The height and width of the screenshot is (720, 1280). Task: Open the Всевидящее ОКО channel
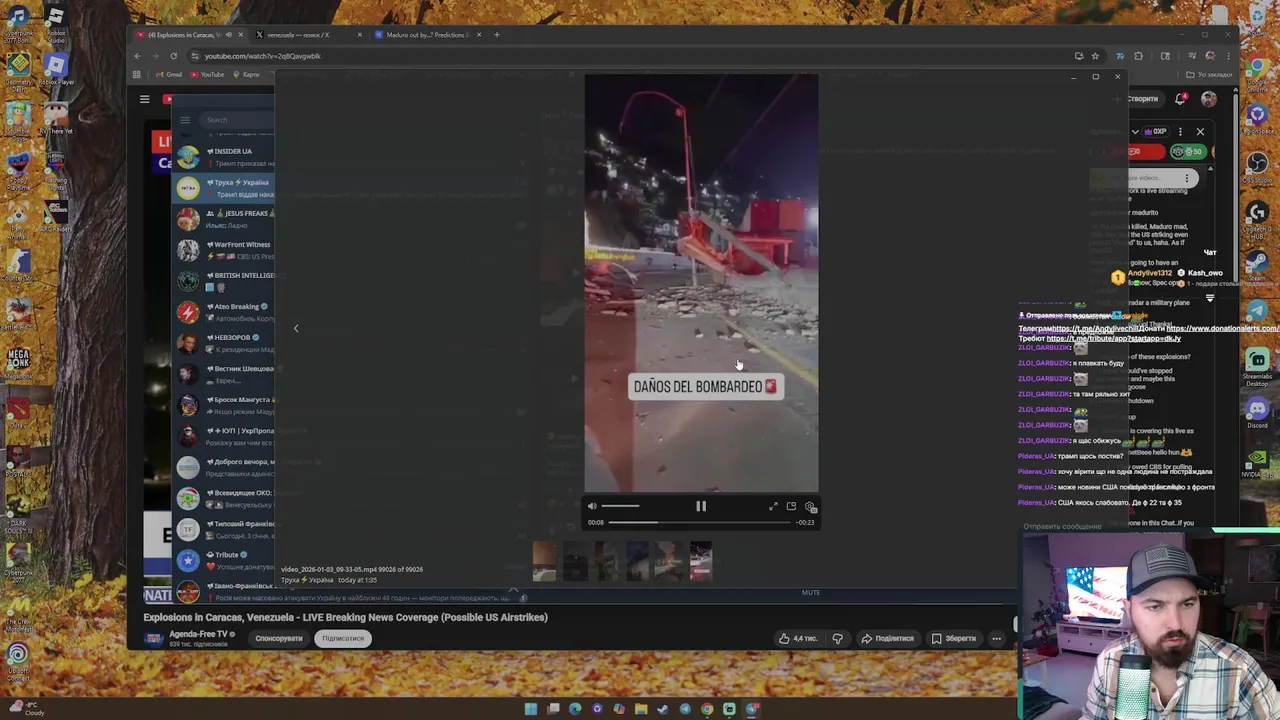point(224,498)
